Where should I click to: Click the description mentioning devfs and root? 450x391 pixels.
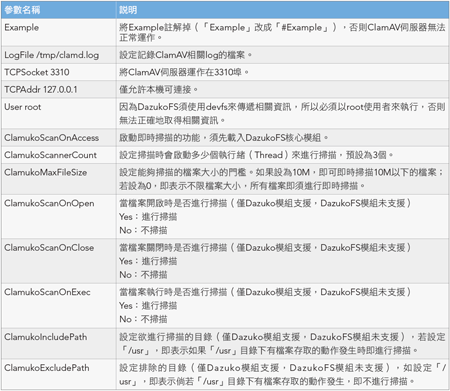click(x=282, y=113)
